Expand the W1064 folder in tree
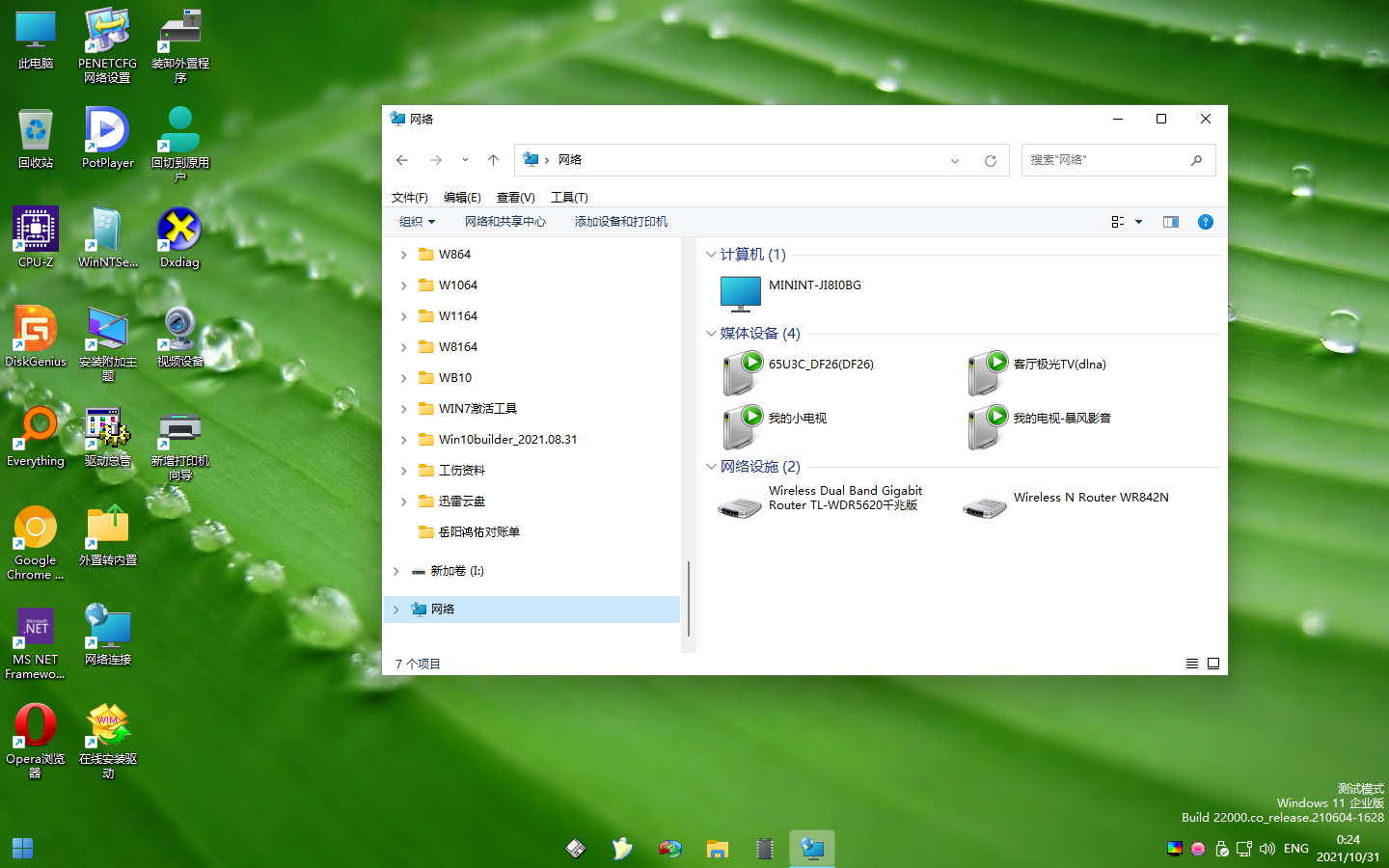This screenshot has height=868, width=1389. pyautogui.click(x=403, y=285)
